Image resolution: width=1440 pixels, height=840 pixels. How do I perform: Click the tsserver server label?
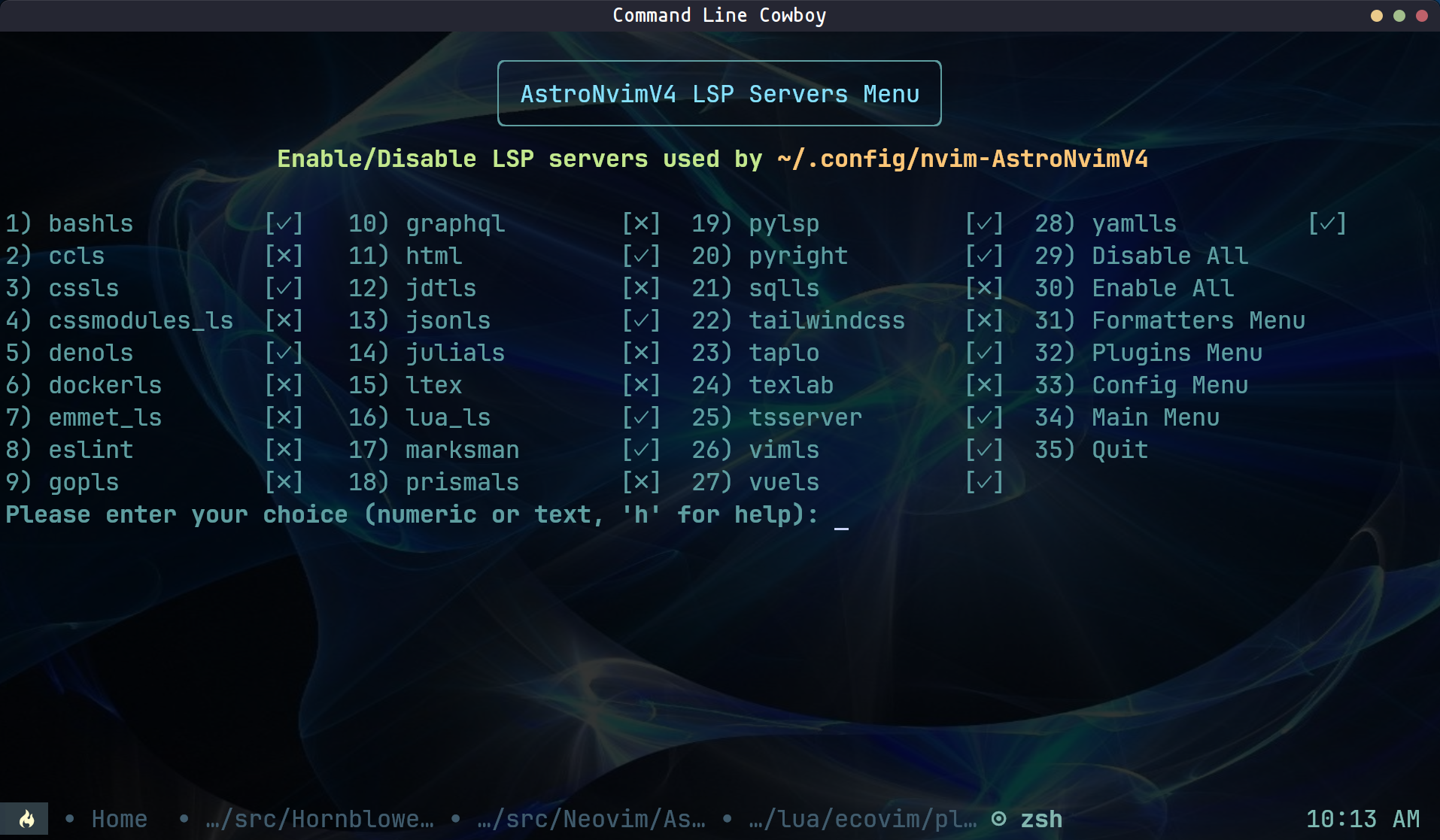806,417
